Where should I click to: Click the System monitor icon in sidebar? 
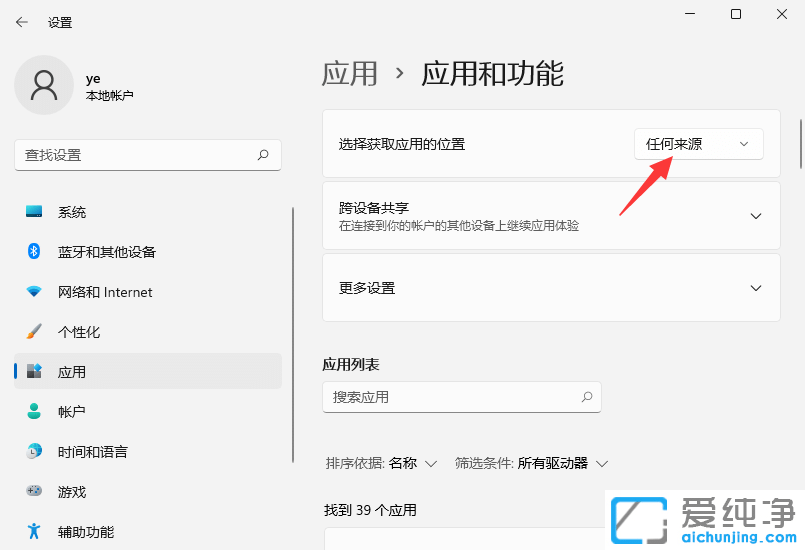[34, 212]
